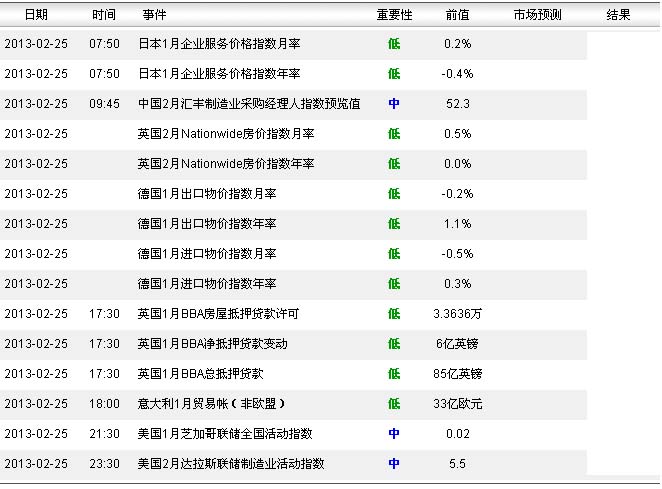Select event 德国1月出口物价指数年率

pyautogui.click(x=207, y=224)
